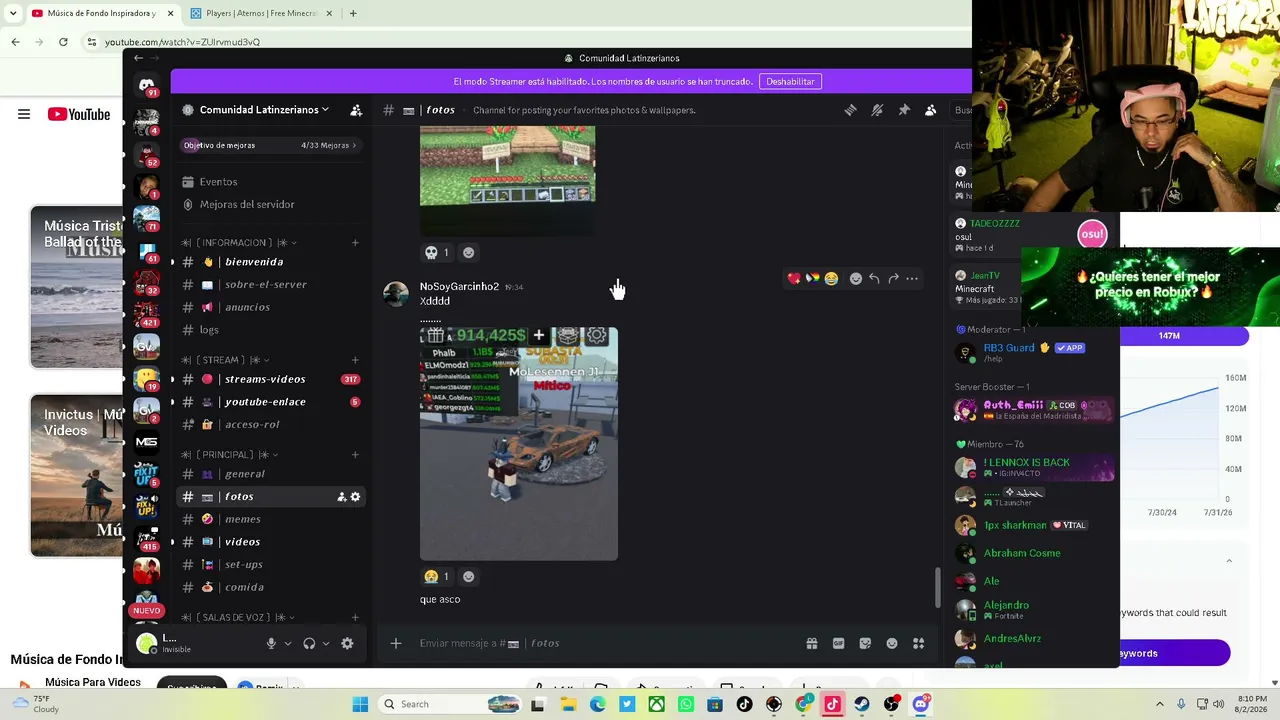Toggle the member list icon in header
This screenshot has height=720, width=1280.
point(931,110)
